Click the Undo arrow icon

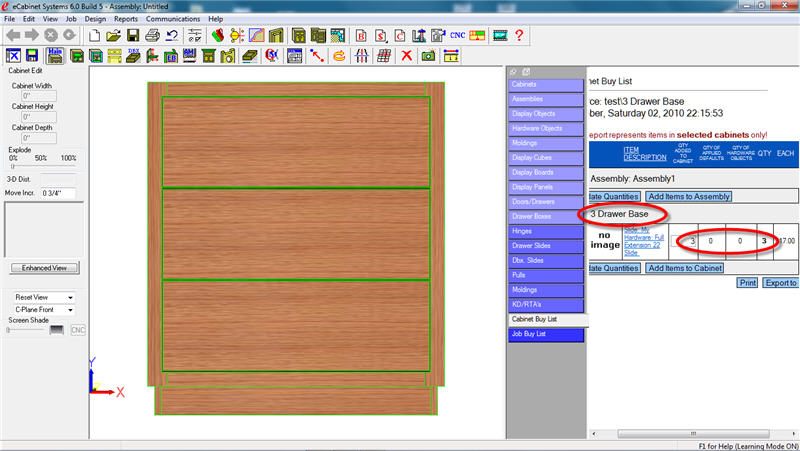coord(172,35)
